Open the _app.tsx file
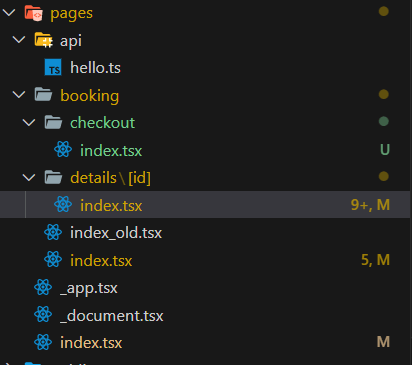Screen dimensions: 412x365 click(89, 288)
